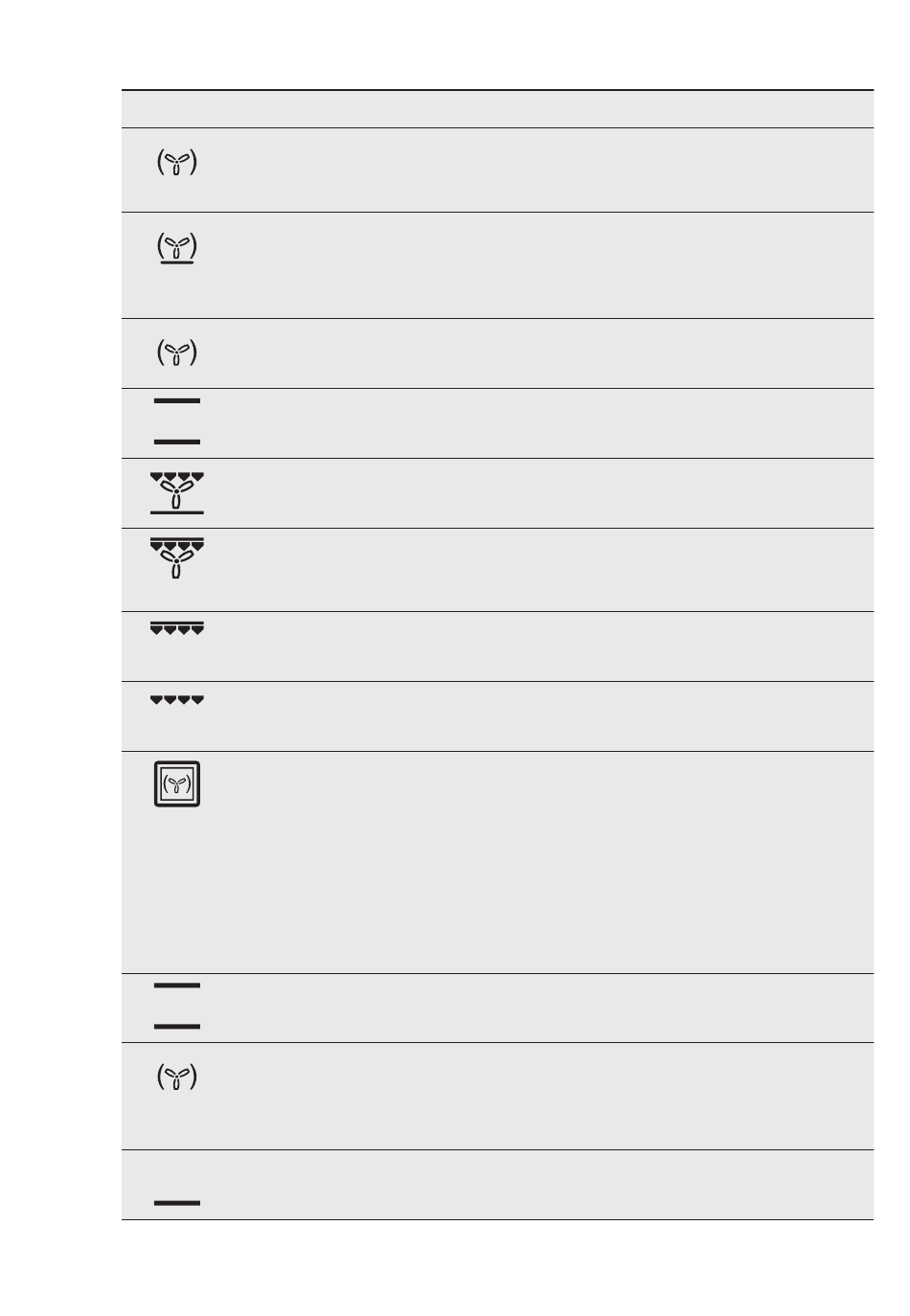This screenshot has width=910, height=1316.
Task: Click the fan icon in the first table row
Action: pos(177,164)
